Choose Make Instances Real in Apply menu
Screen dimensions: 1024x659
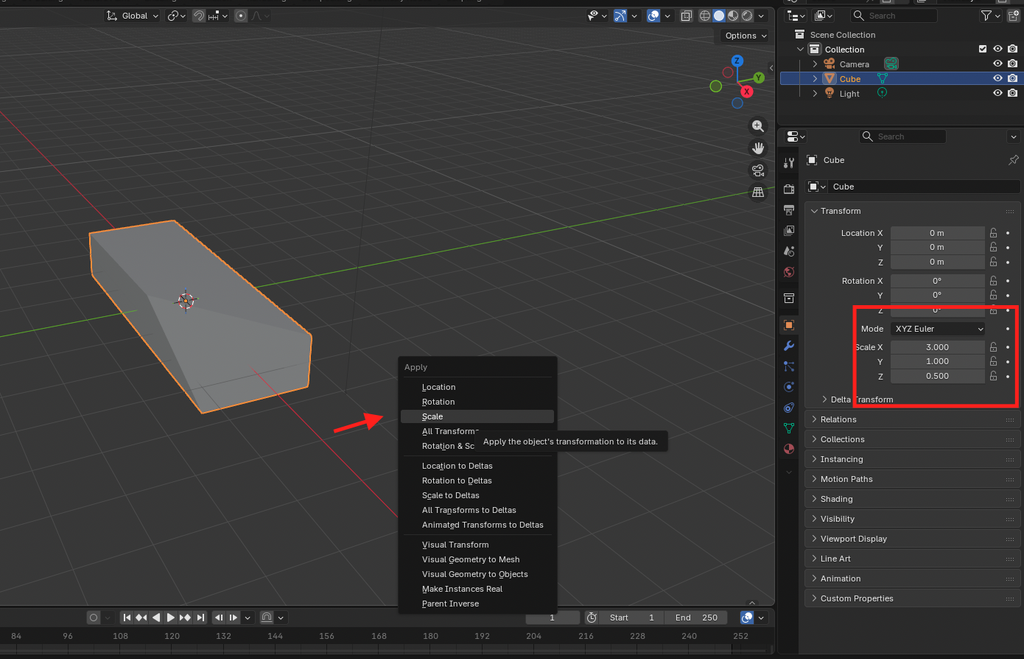point(477,589)
